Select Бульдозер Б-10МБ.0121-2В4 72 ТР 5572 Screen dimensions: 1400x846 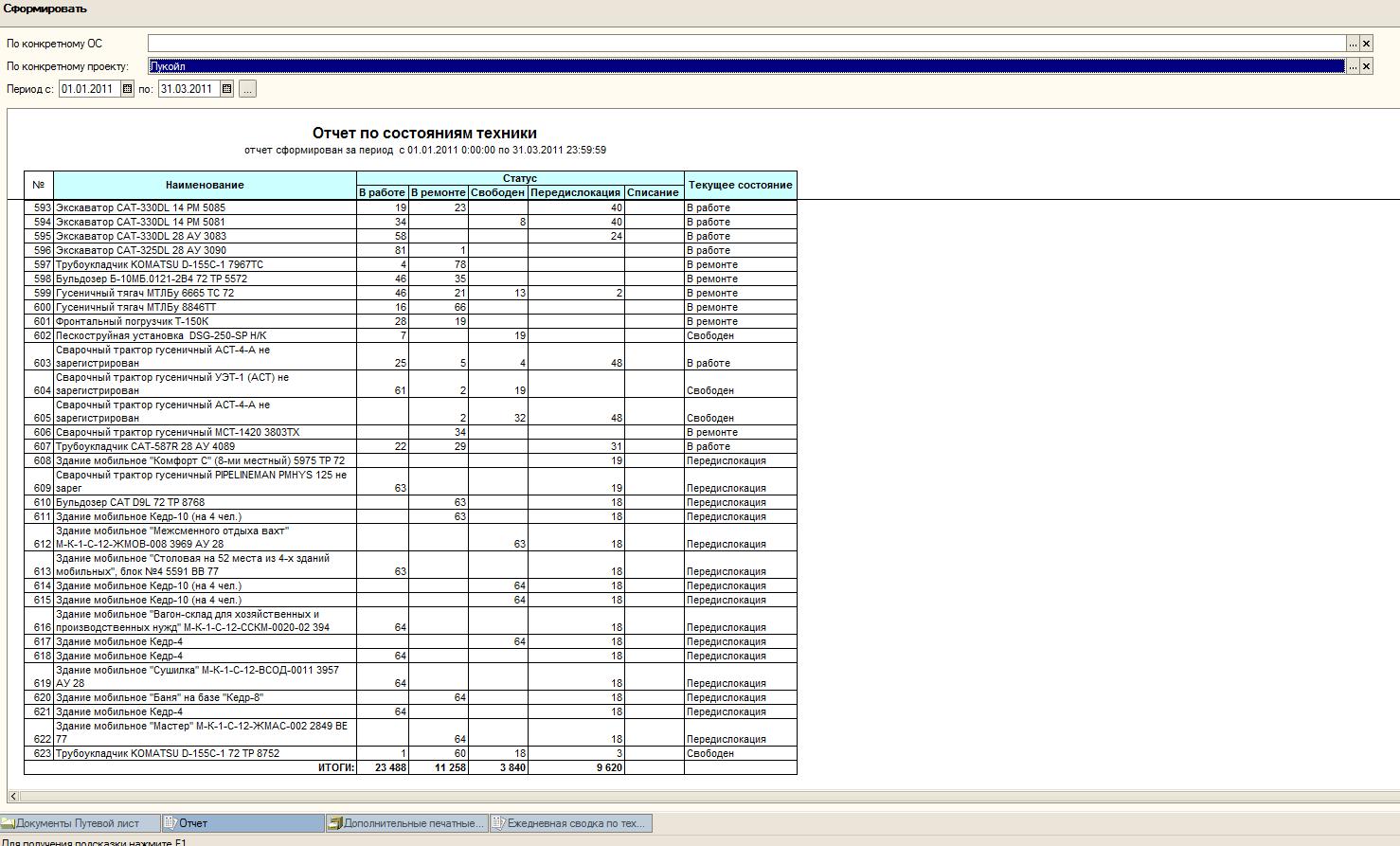(410, 279)
